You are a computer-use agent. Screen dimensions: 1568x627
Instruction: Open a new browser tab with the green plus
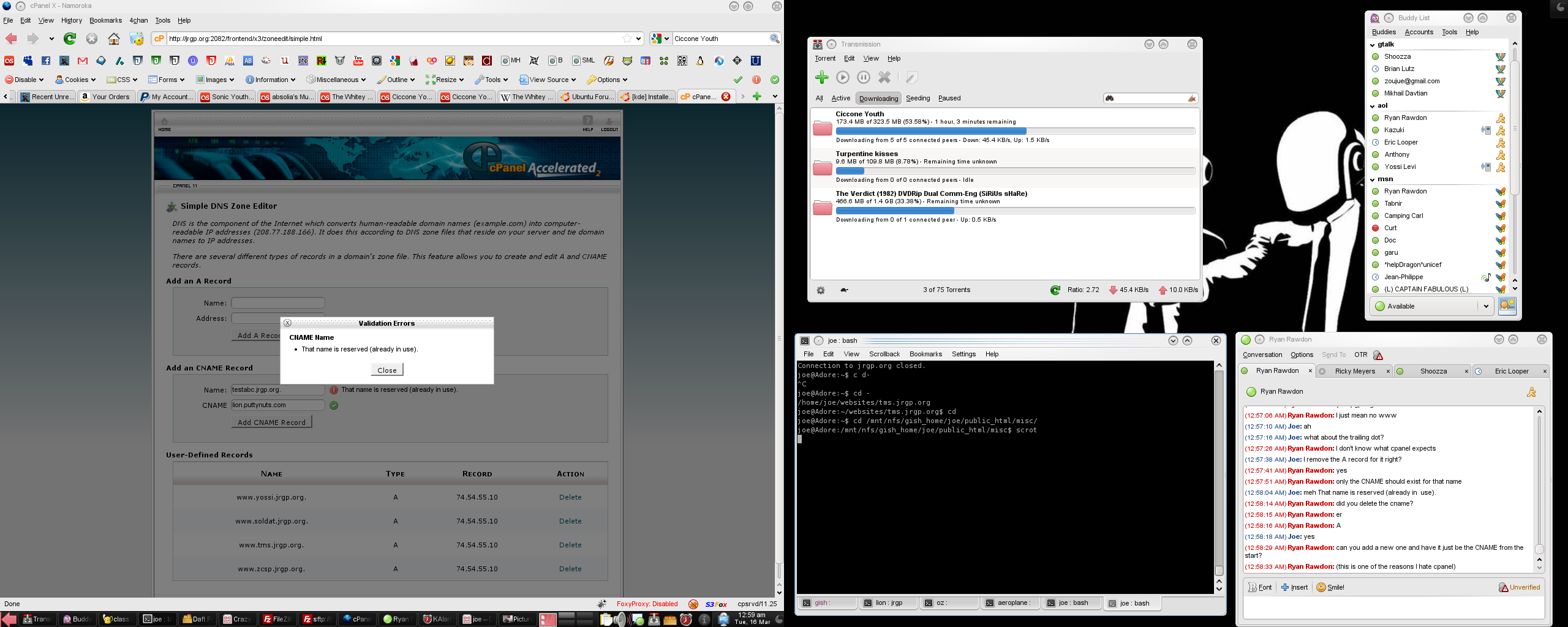(x=757, y=96)
